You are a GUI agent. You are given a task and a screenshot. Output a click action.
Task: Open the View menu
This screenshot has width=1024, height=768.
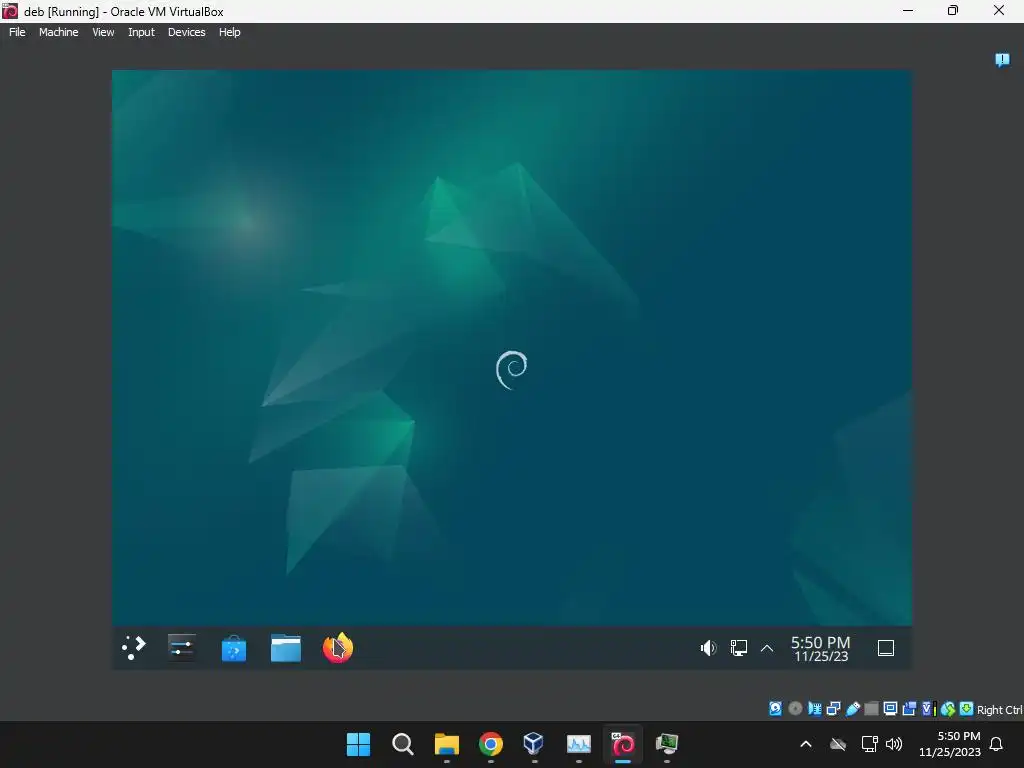pyautogui.click(x=103, y=32)
